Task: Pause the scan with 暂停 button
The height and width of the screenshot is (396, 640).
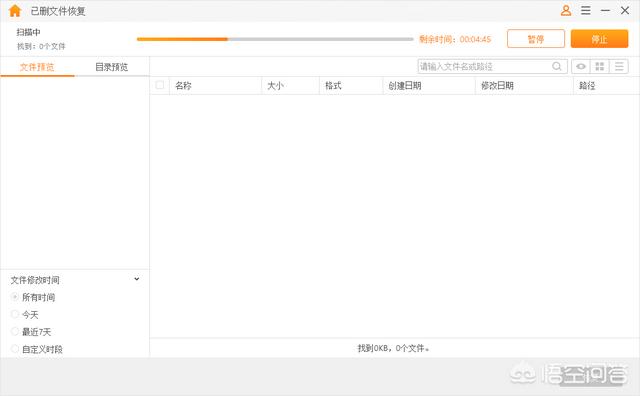Action: 536,39
